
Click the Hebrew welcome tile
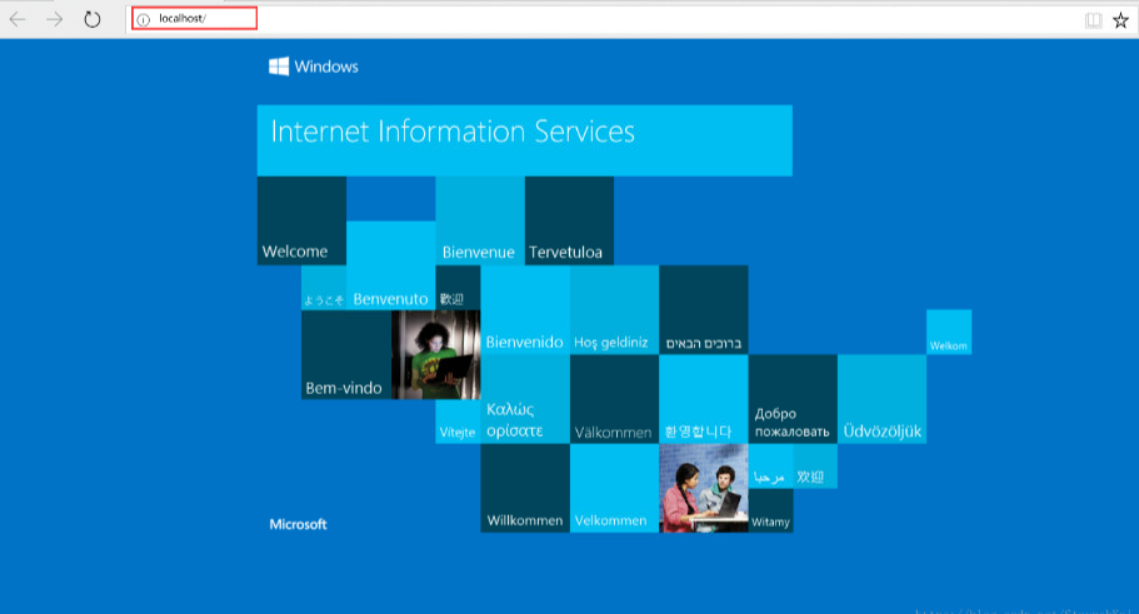pos(704,310)
